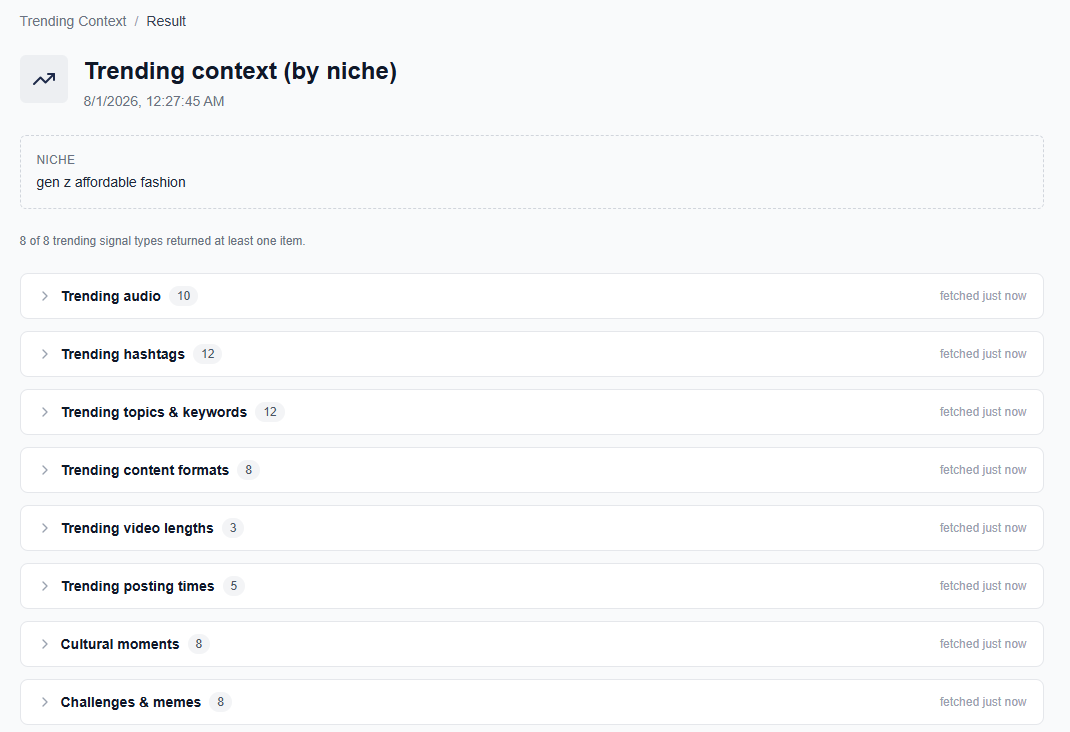Open the Trending posting times chevron
Screen dimensions: 1070x732
point(44,586)
